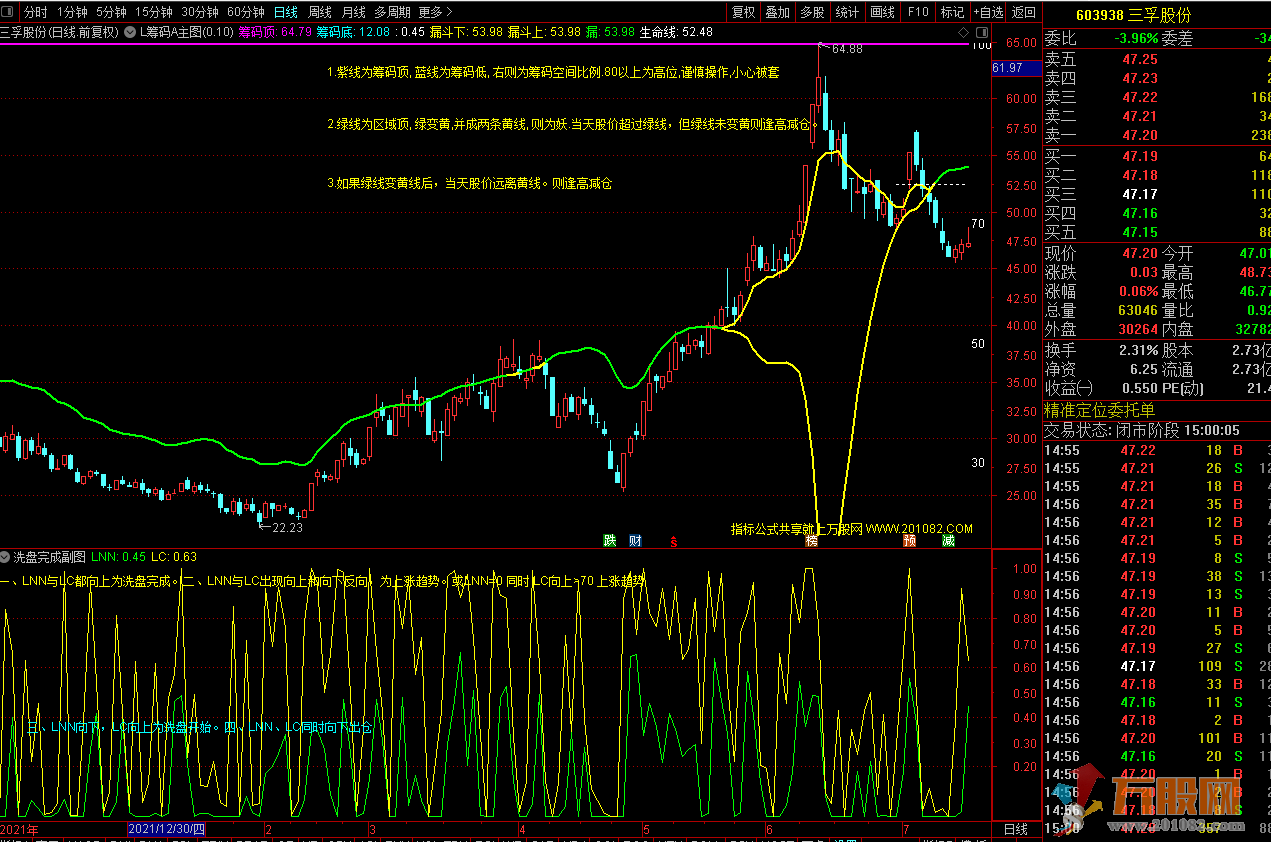Click the 画线 drawing-tools button

(x=882, y=12)
